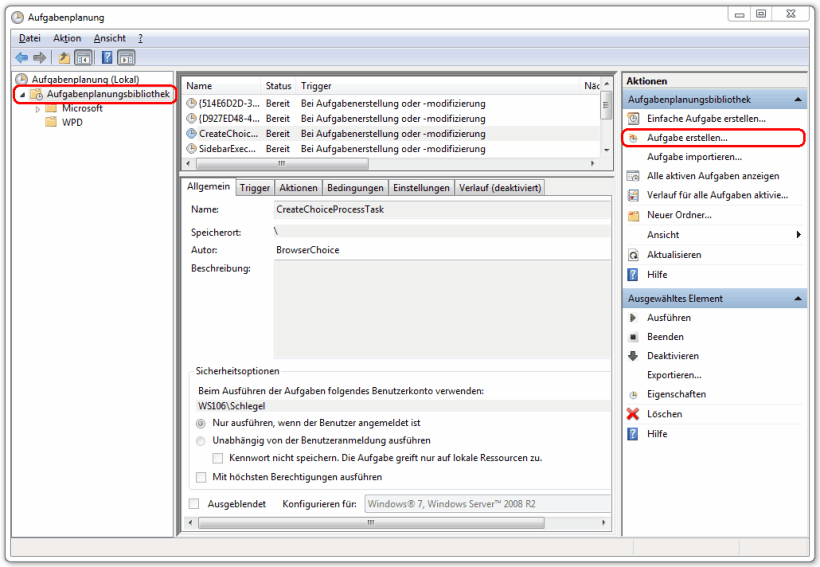Click the Deaktivieren down-arrow icon
Image resolution: width=820 pixels, height=567 pixels.
pos(633,356)
